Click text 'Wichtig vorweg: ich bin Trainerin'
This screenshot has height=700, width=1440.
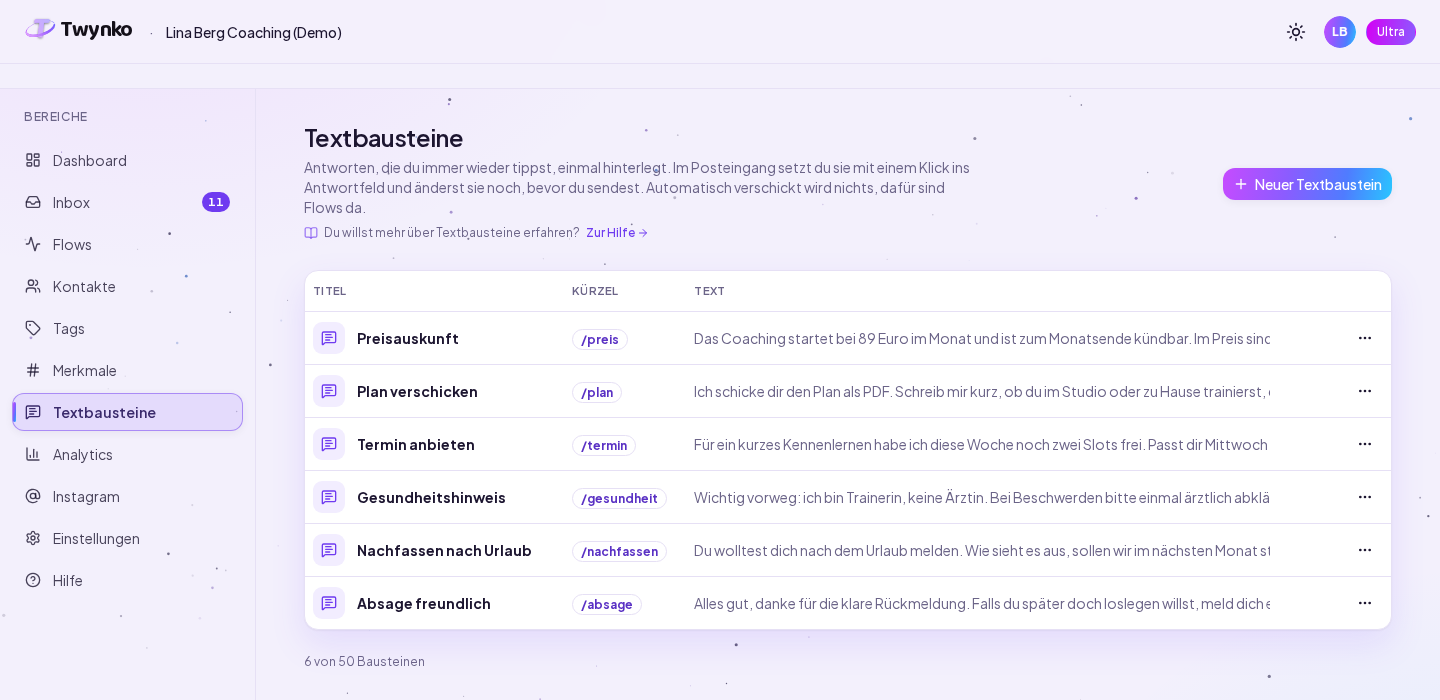click(982, 497)
